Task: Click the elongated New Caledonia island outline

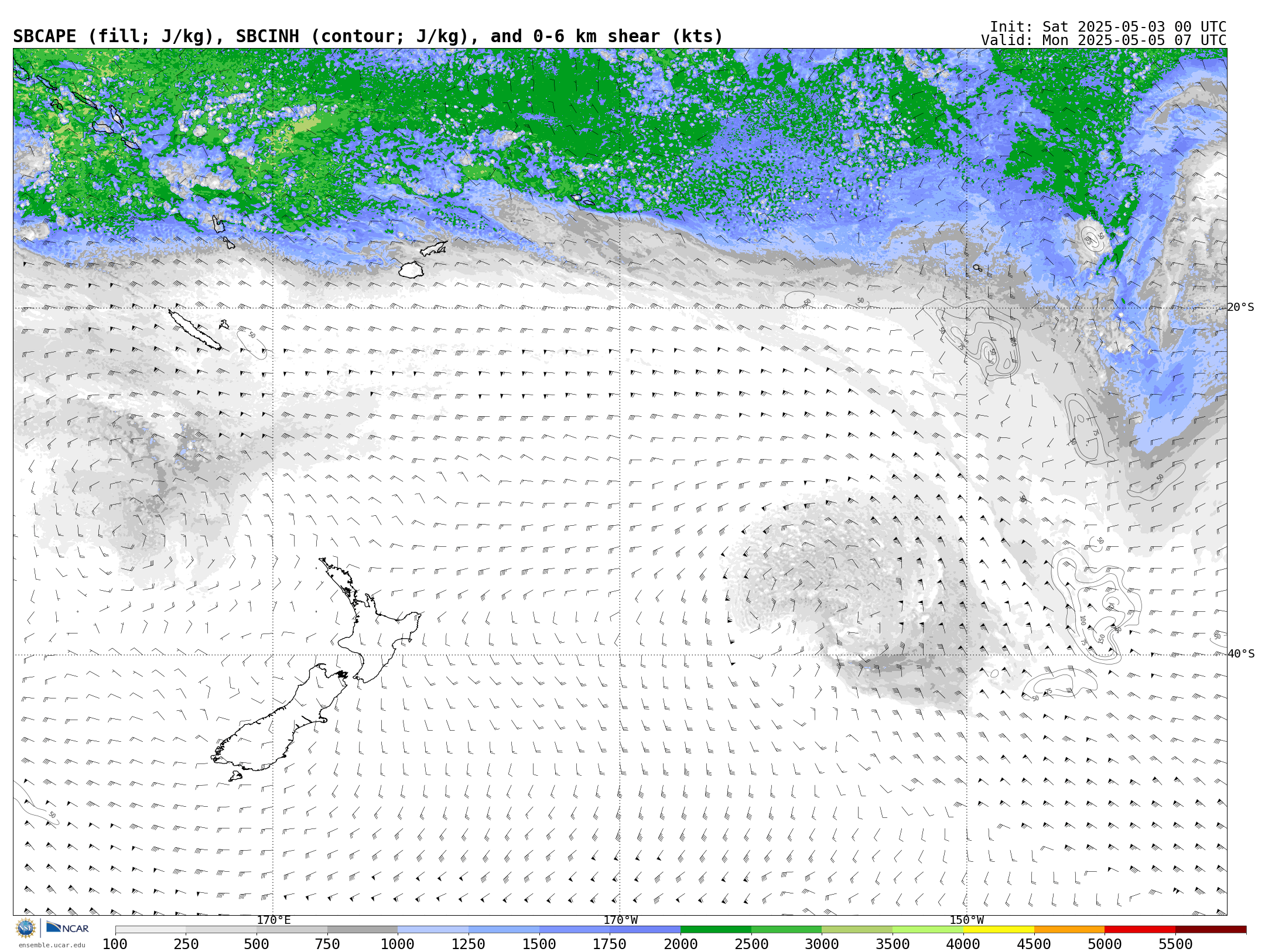Action: [x=195, y=330]
